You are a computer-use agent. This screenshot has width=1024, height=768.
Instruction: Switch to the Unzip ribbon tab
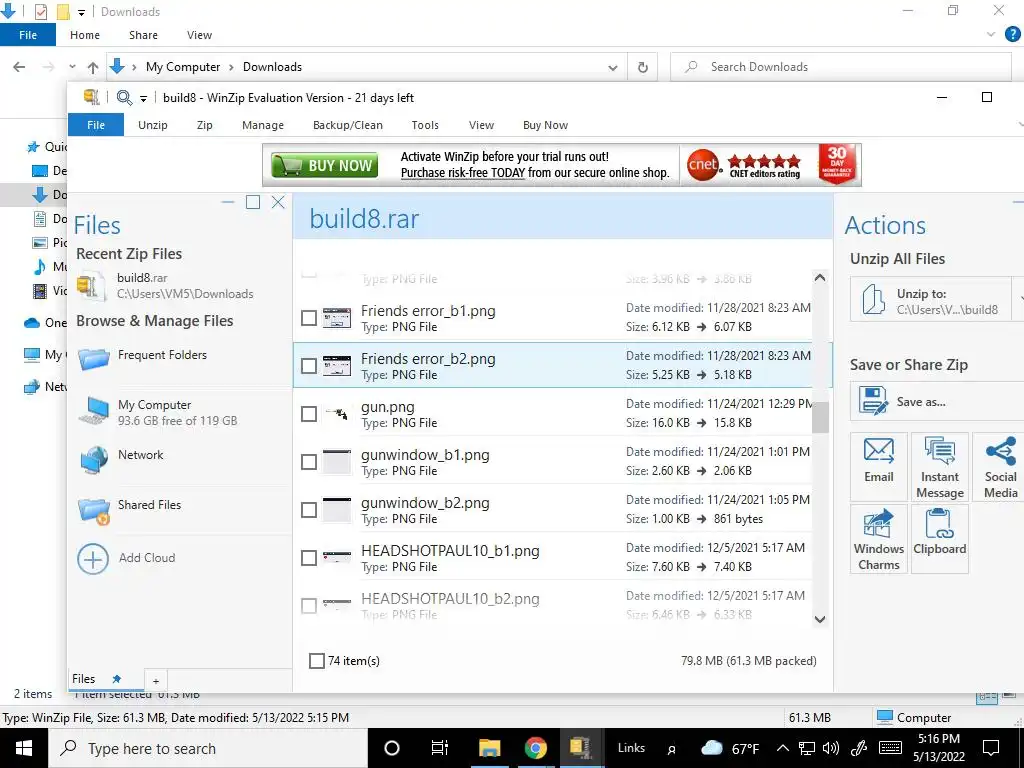[x=153, y=125]
